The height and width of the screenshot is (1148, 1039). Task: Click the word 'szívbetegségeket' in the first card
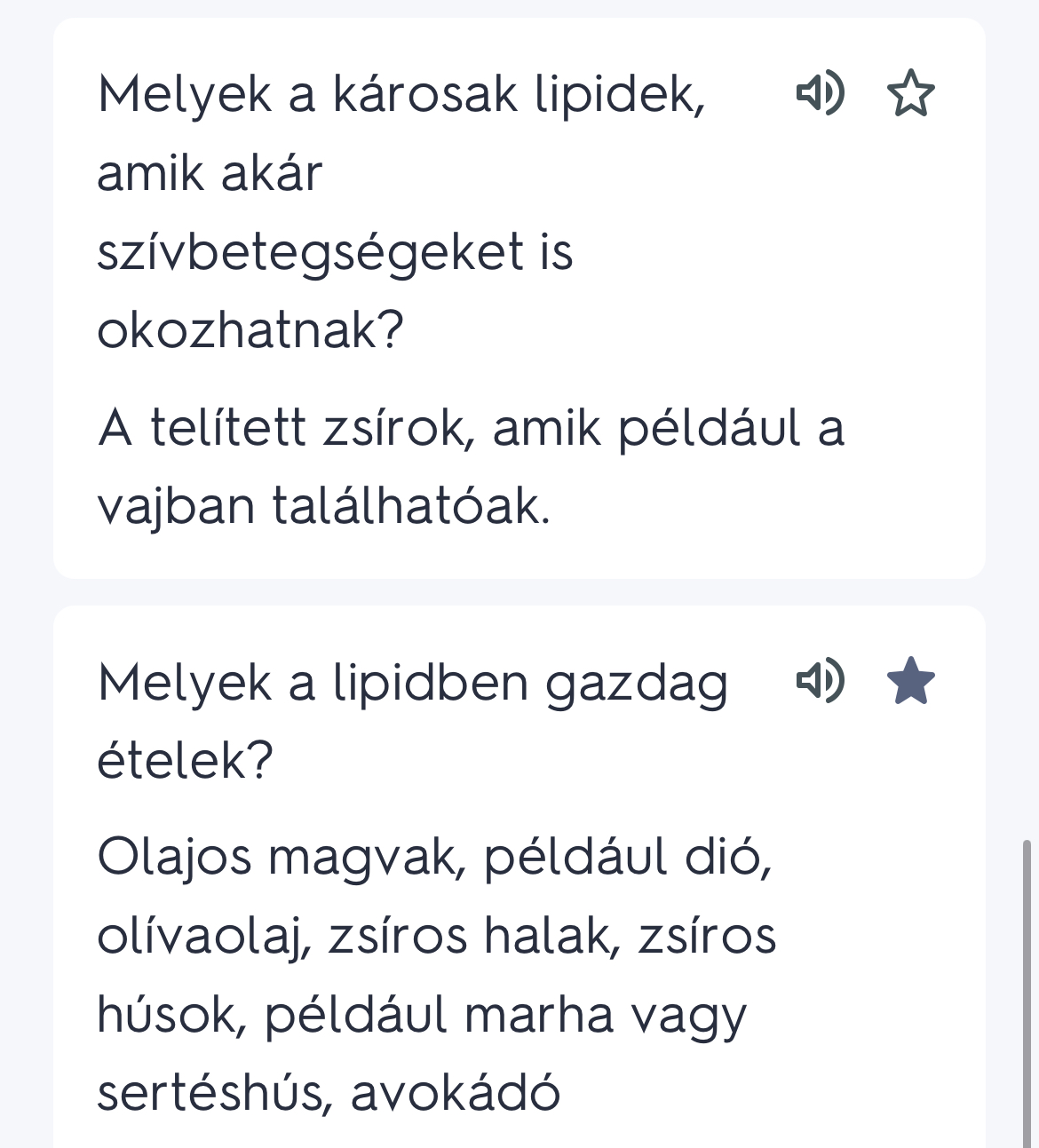(310, 252)
